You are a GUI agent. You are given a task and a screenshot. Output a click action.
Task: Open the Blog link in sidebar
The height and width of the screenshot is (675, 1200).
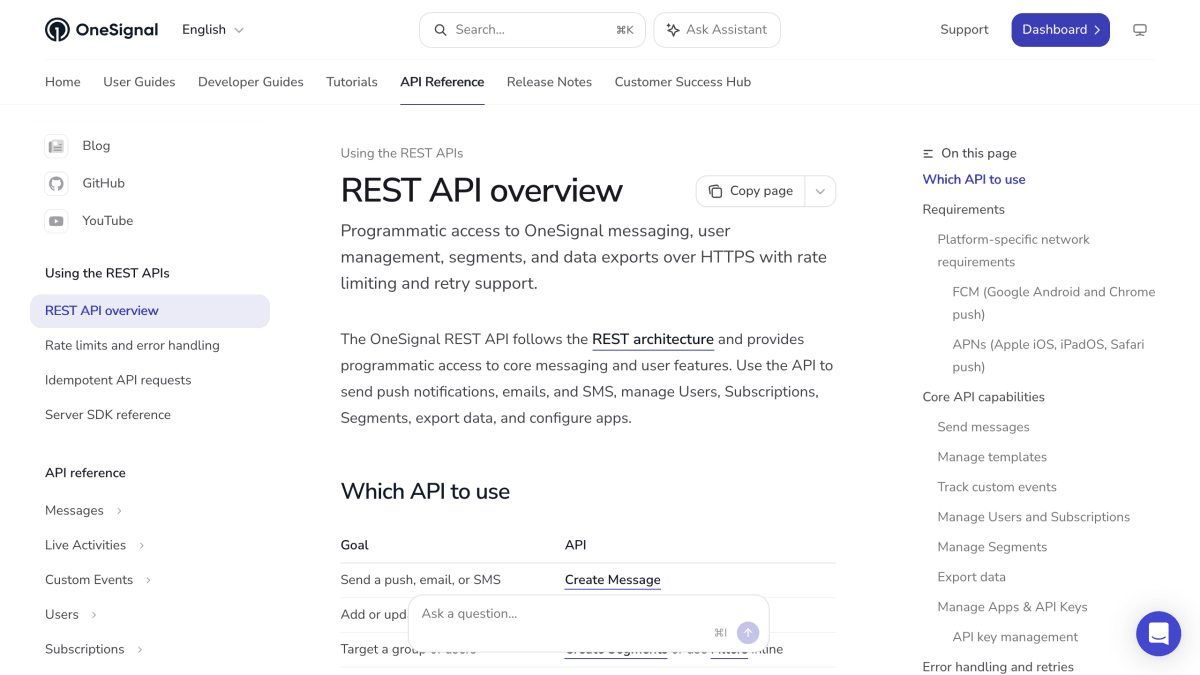pos(96,146)
